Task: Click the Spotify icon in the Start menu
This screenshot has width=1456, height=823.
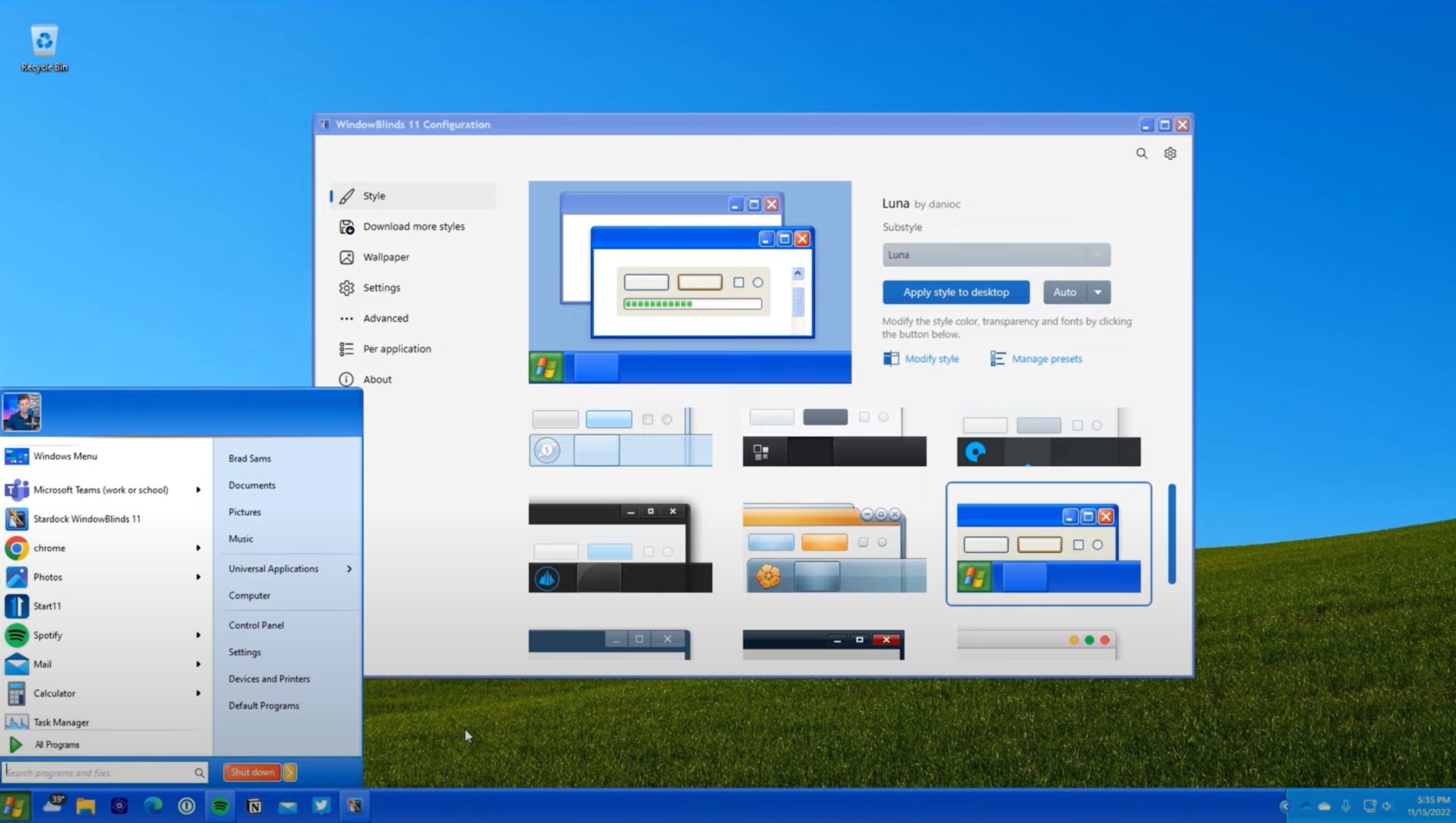Action: tap(17, 634)
